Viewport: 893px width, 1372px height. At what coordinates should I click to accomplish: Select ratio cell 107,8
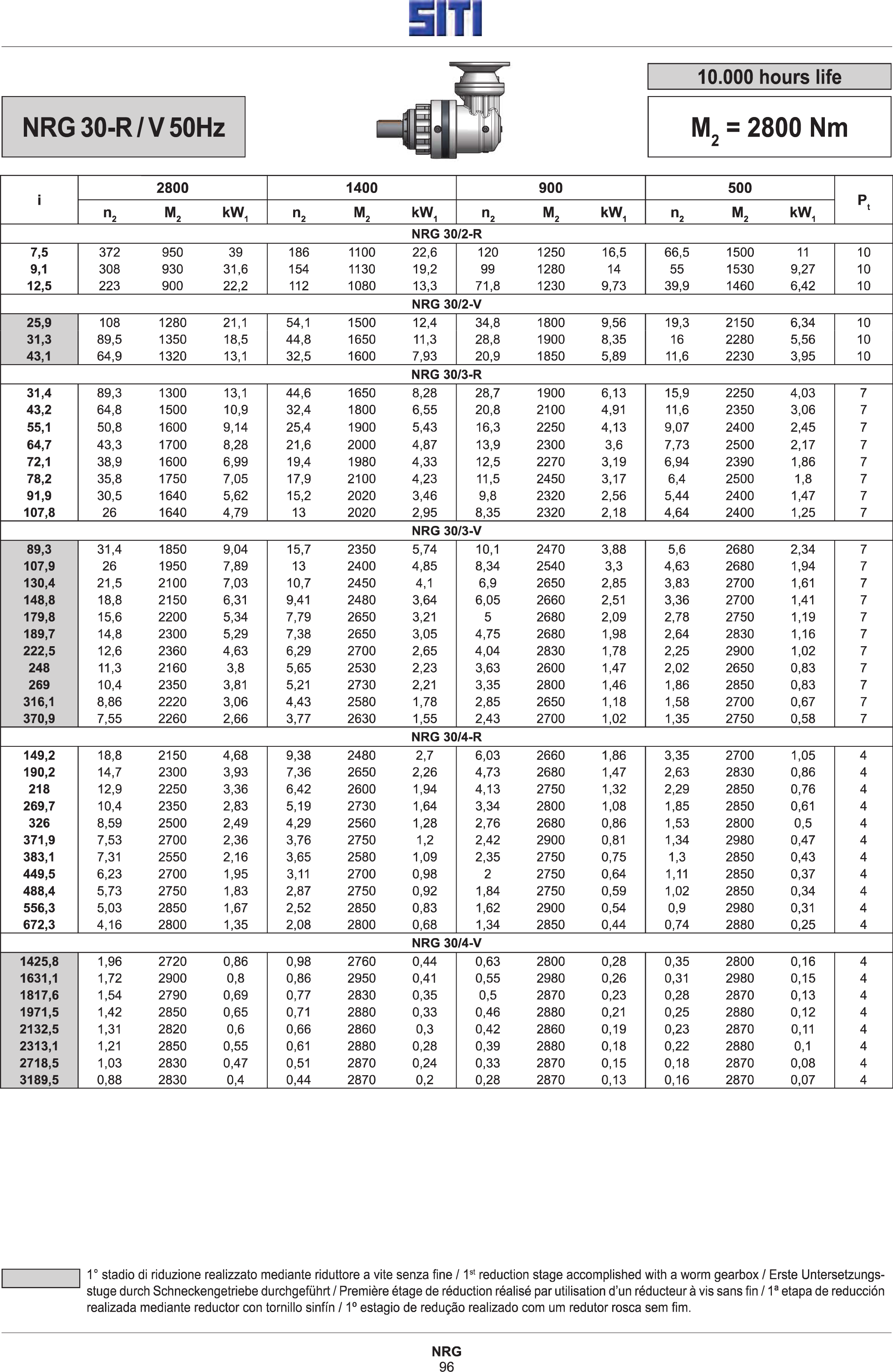tap(39, 512)
